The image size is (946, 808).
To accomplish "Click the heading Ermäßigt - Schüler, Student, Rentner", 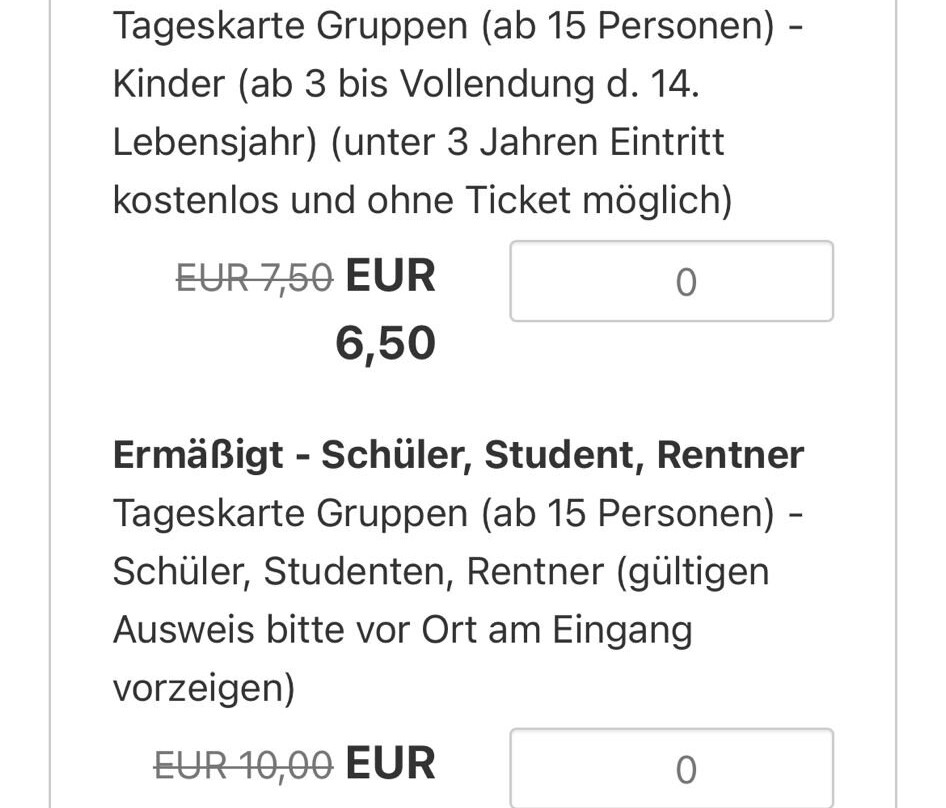I will [x=458, y=455].
